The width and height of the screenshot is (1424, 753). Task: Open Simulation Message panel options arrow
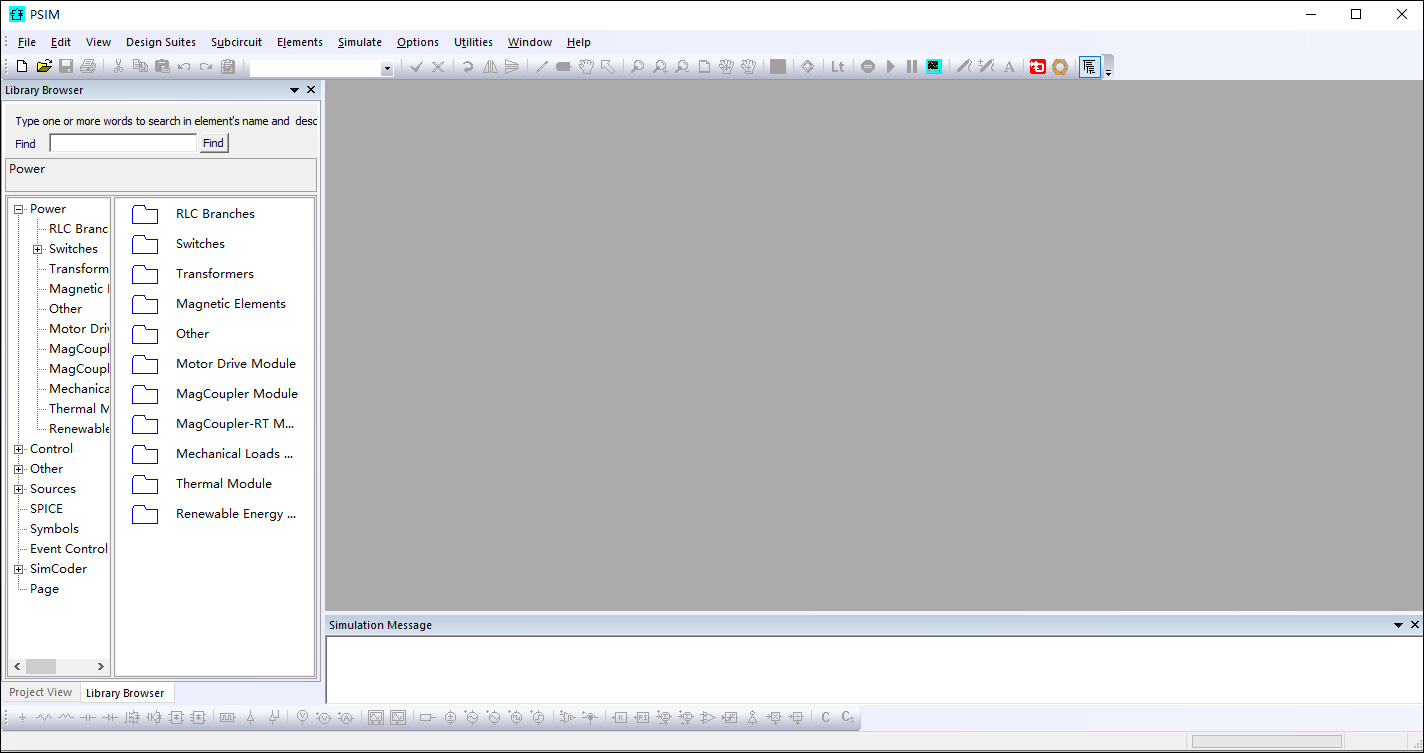coord(1398,625)
